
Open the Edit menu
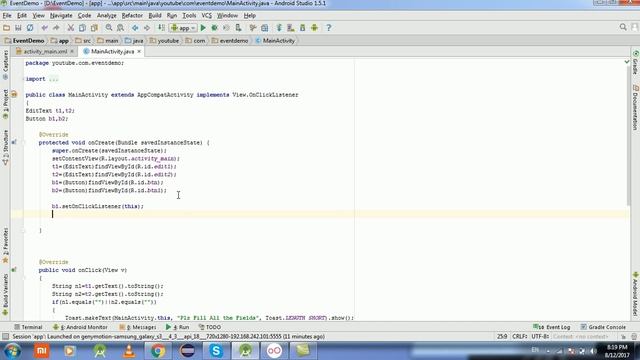click(22, 16)
